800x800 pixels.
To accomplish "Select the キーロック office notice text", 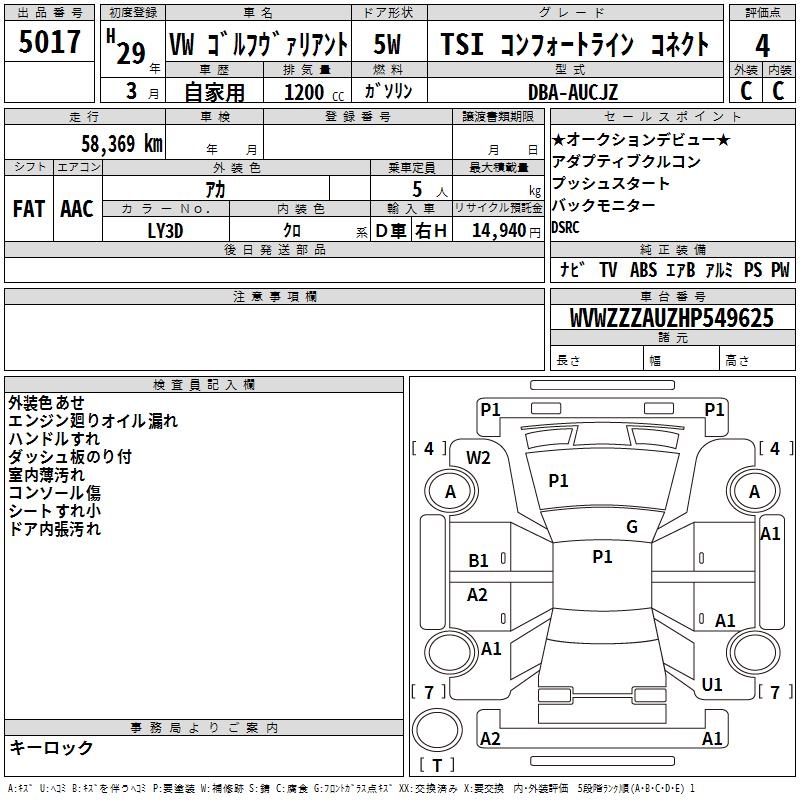I will coord(51,747).
